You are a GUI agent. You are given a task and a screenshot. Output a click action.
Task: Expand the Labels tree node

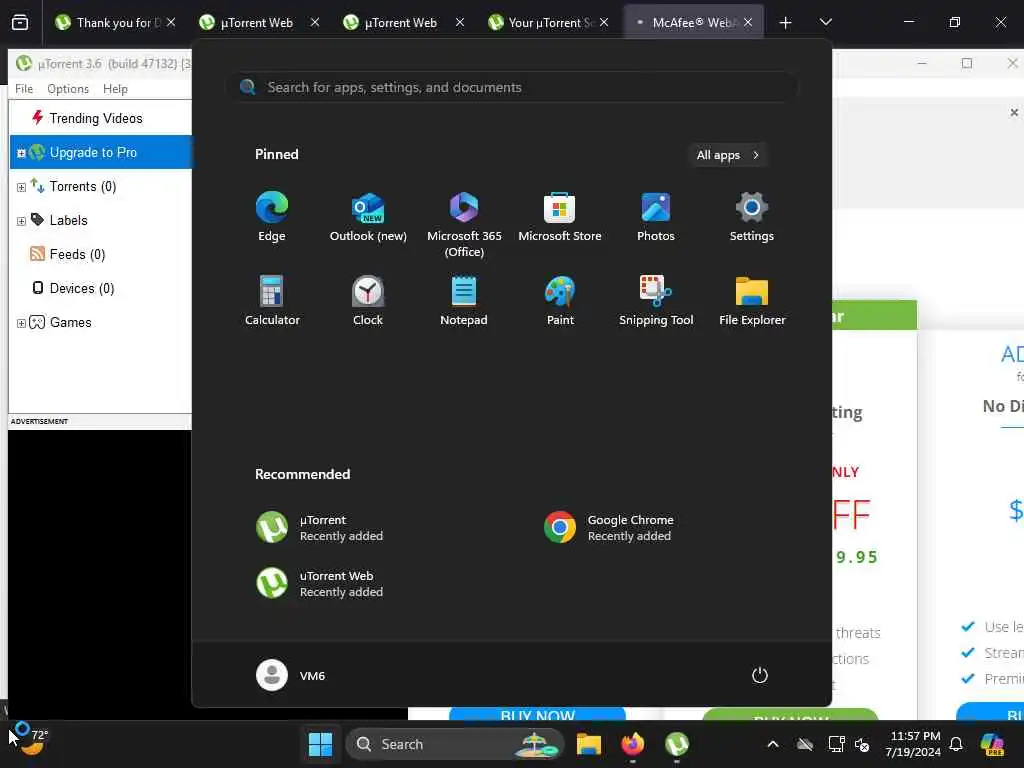tap(21, 221)
